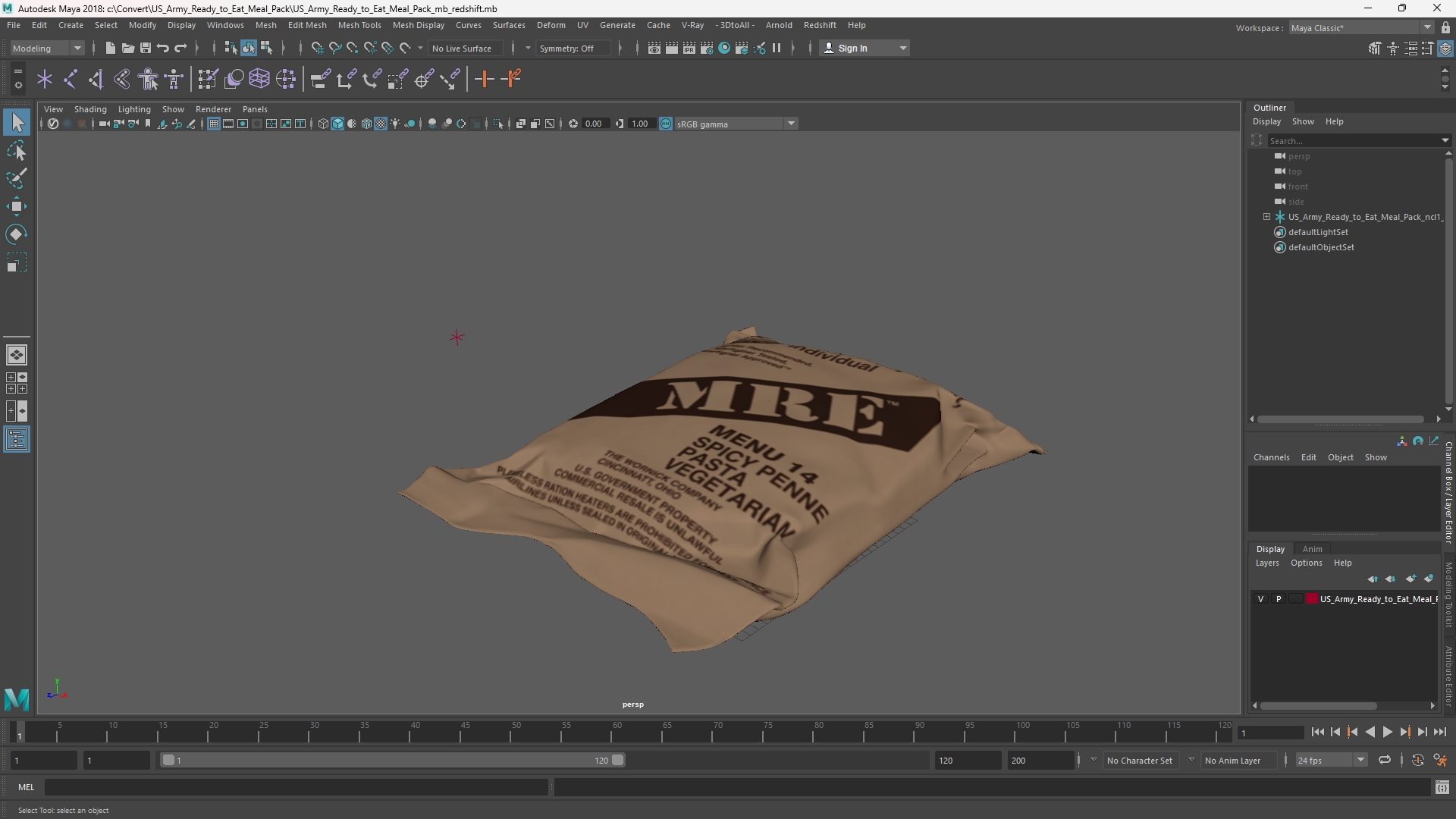Click Play Forwards on the timeline
The height and width of the screenshot is (819, 1456).
pos(1387,732)
